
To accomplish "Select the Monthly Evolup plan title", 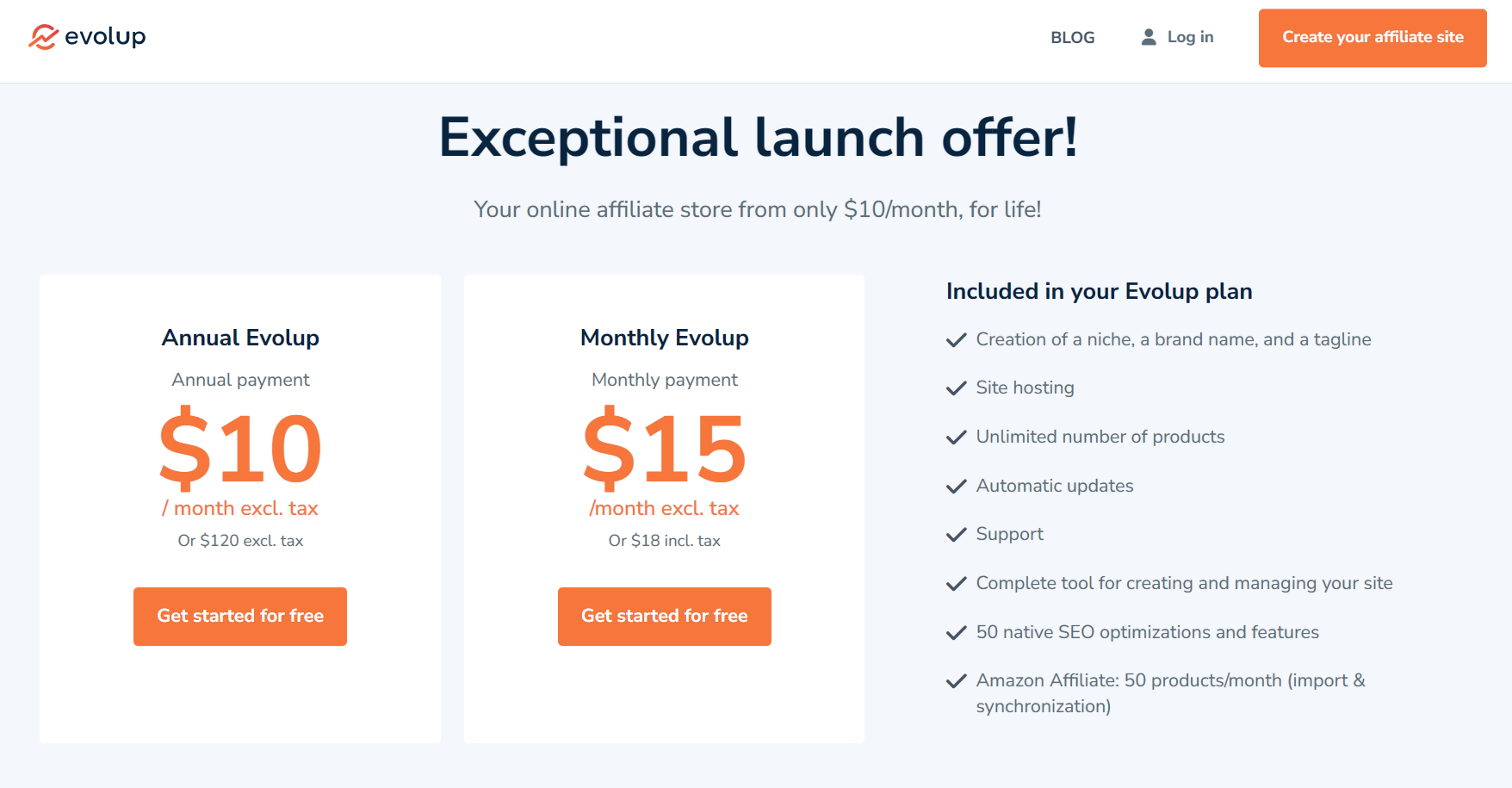I will coord(665,338).
